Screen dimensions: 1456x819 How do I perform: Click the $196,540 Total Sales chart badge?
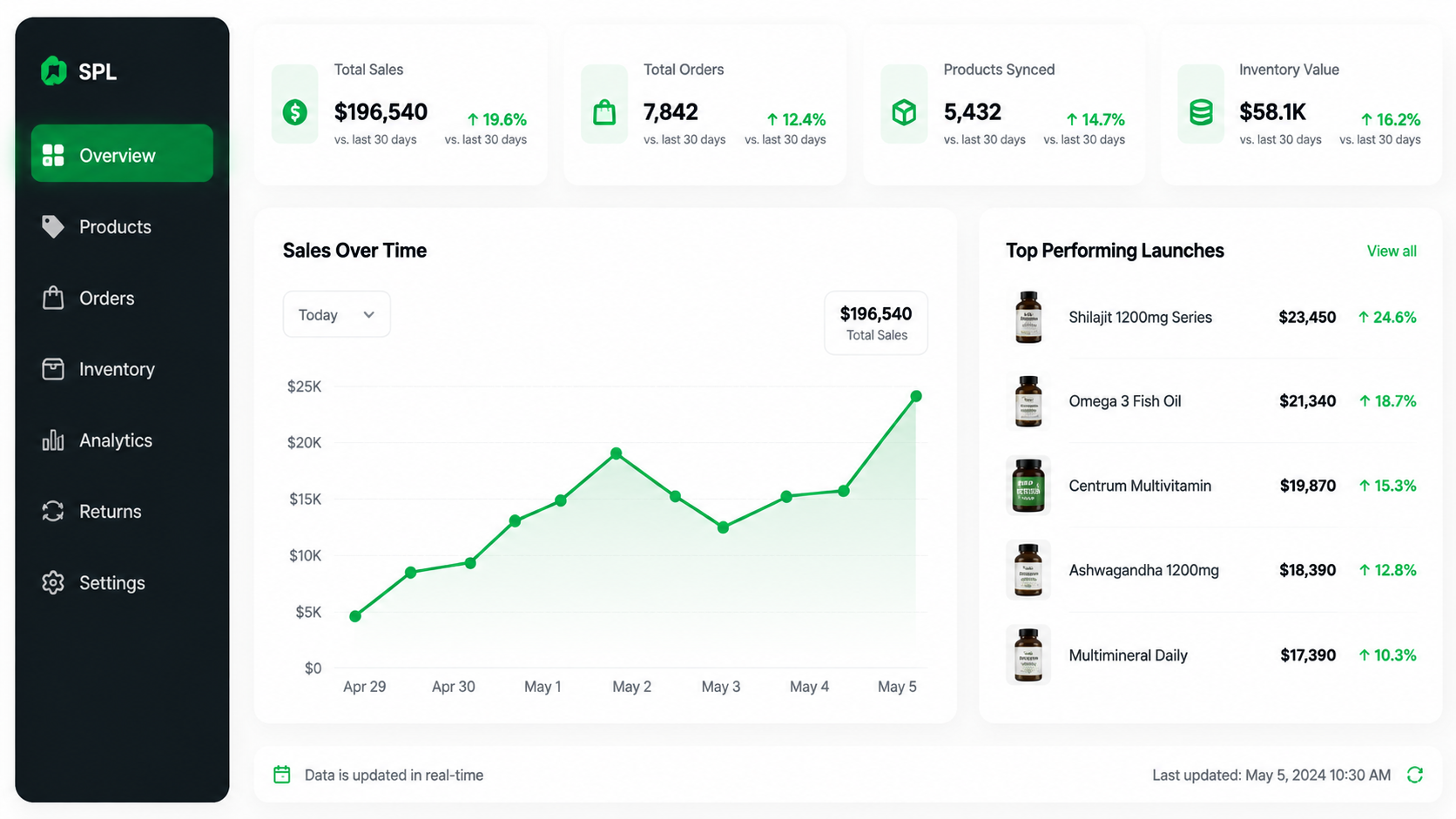coord(876,323)
